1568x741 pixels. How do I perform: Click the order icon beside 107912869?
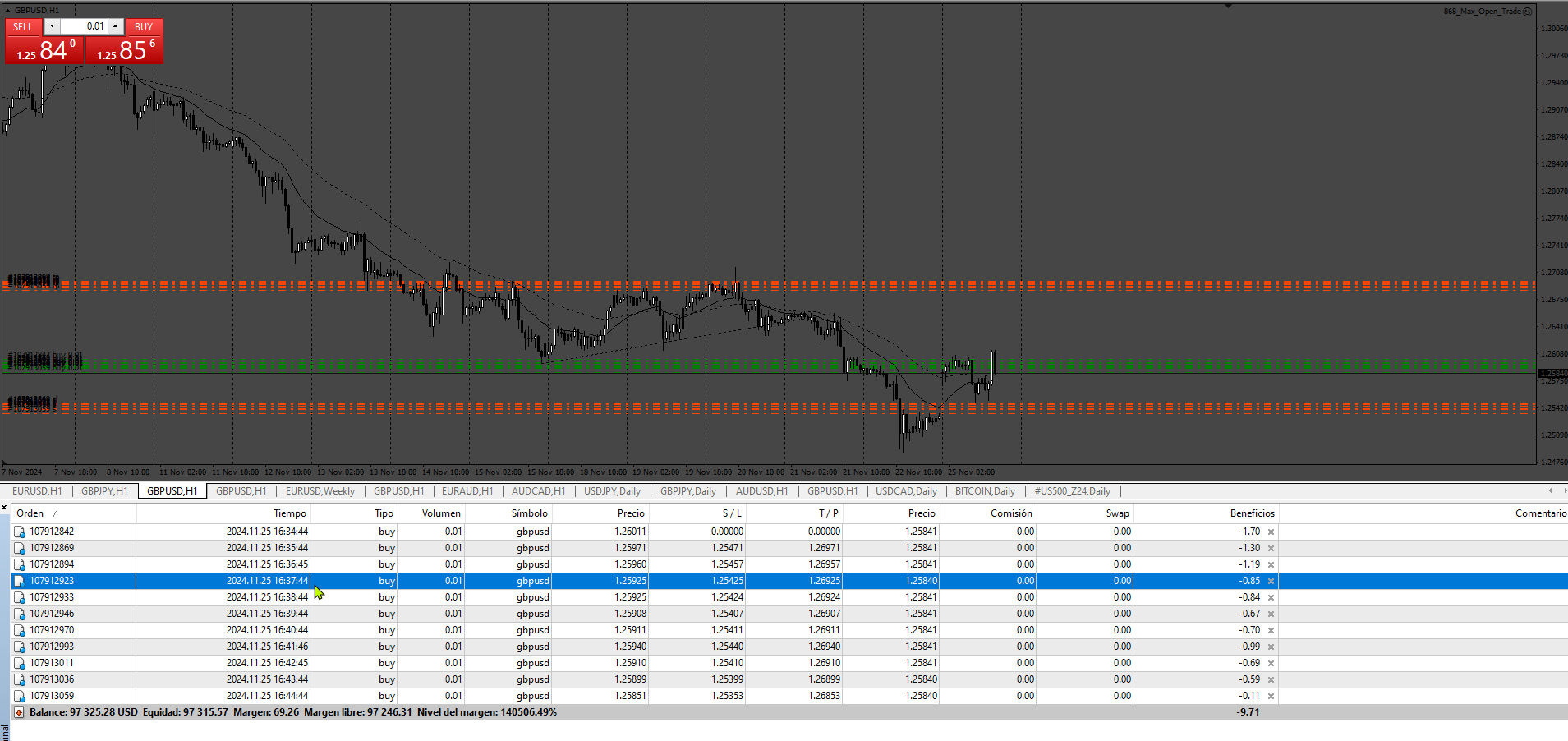pos(20,548)
